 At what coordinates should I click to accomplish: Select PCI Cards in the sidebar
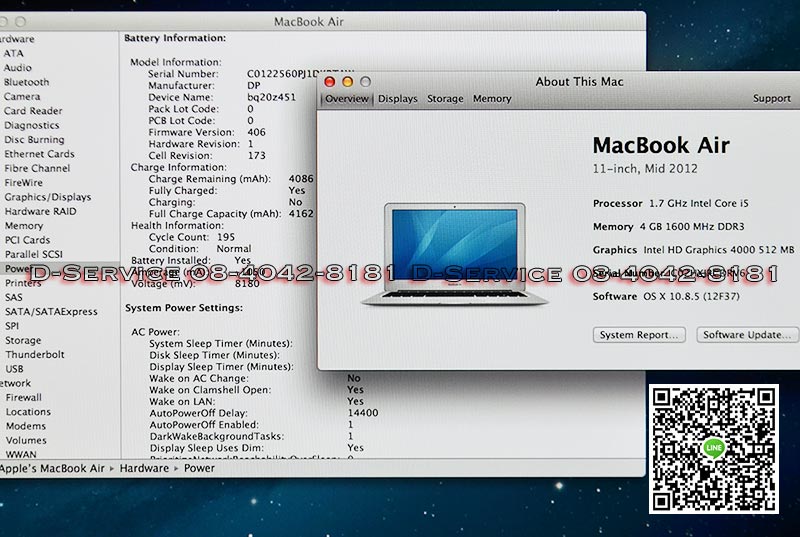28,240
